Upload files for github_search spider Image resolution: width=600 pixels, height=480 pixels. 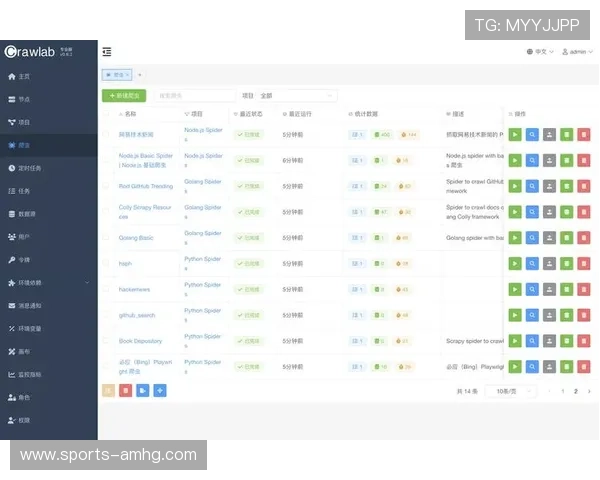coord(549,315)
